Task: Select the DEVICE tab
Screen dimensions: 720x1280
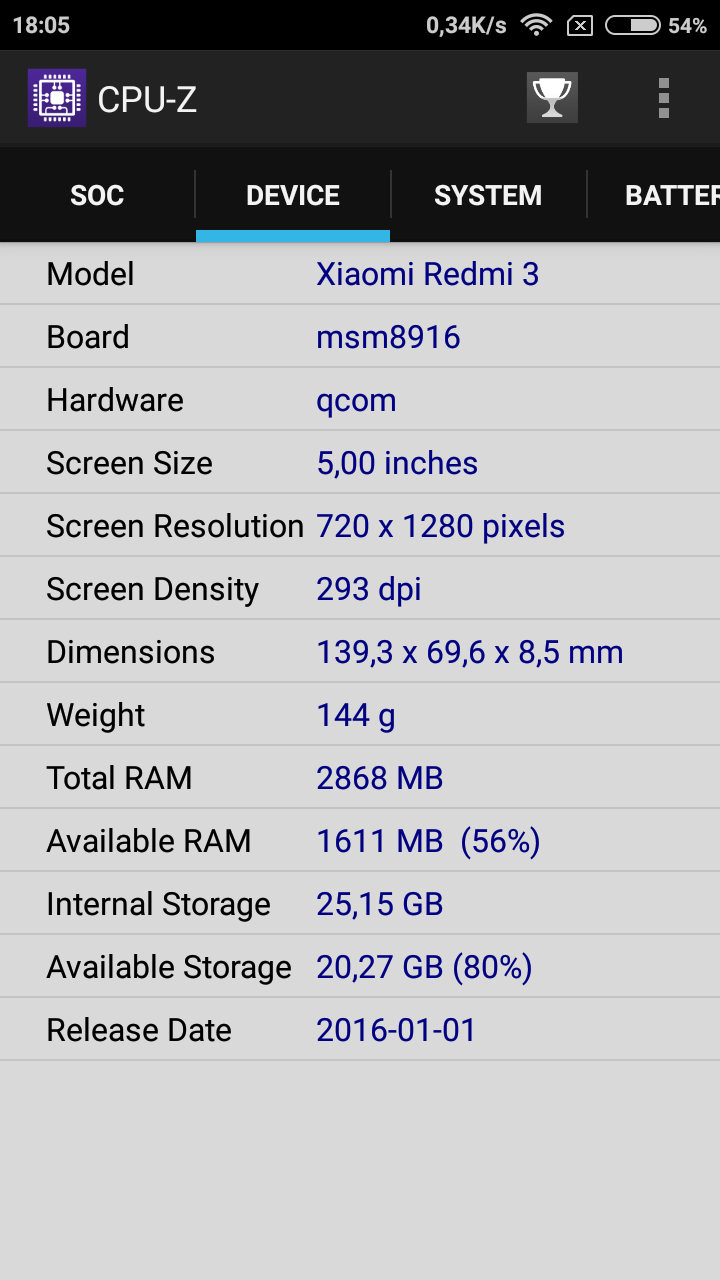Action: [x=293, y=195]
